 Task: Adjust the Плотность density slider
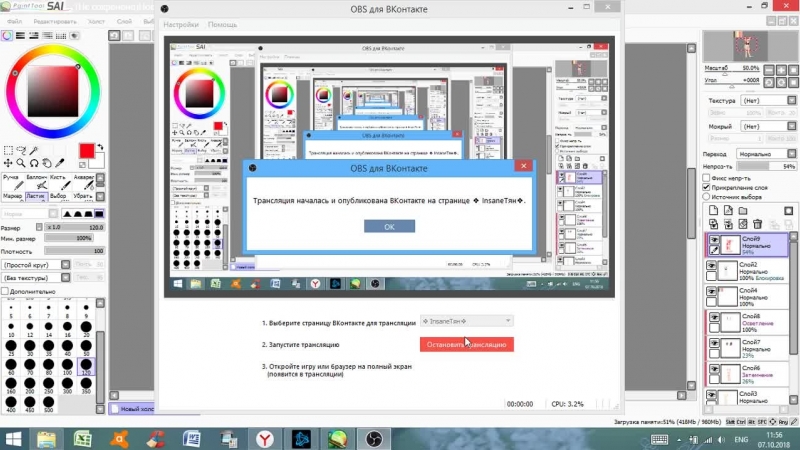74,251
